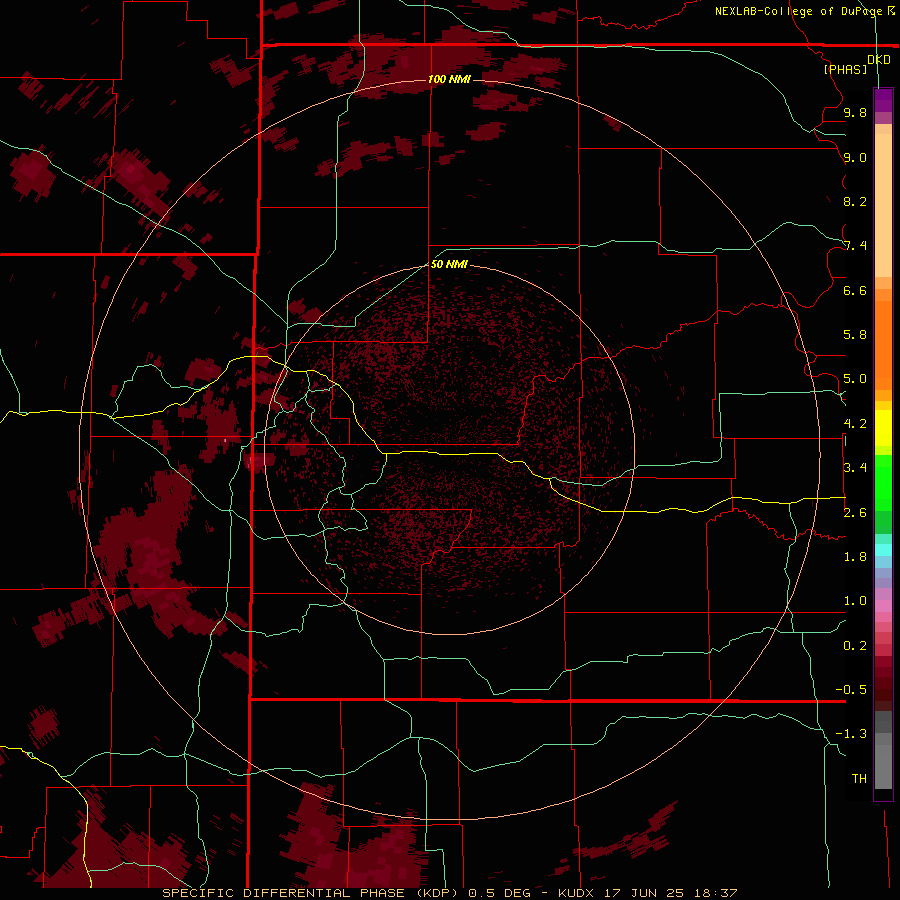Pick the orange band of the color scale
This screenshot has height=900, width=900.
coord(883,345)
